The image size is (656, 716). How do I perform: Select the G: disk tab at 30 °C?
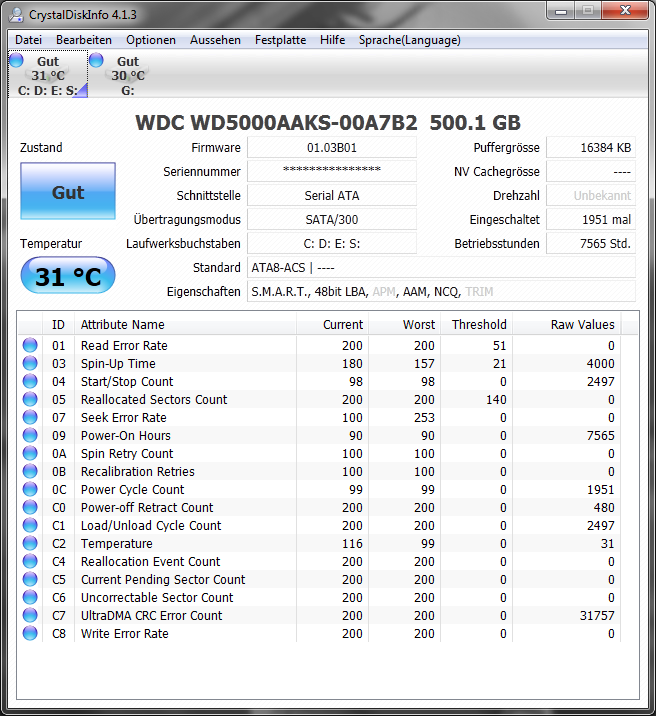[x=127, y=75]
